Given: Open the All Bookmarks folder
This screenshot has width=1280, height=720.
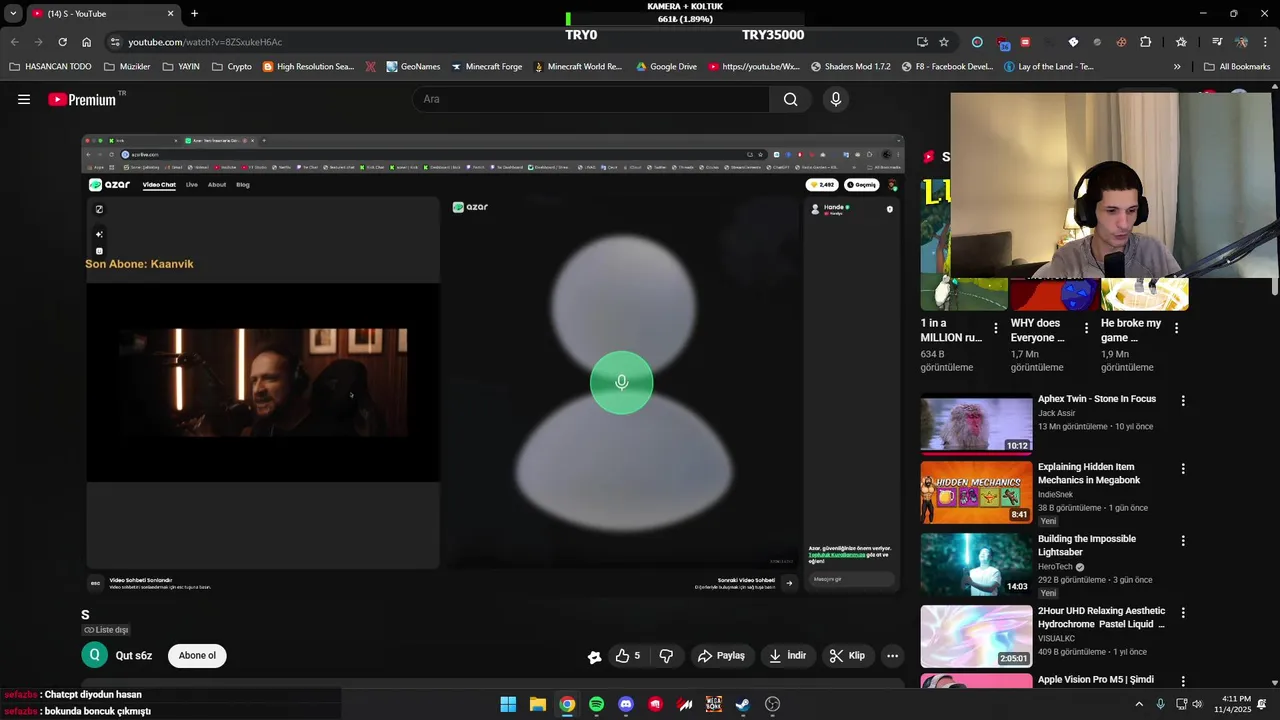Looking at the screenshot, I should tap(1237, 67).
